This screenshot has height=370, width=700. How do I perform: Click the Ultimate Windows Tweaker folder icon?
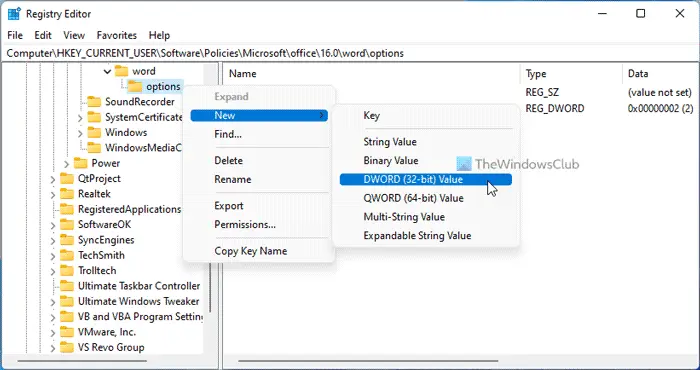(67, 301)
